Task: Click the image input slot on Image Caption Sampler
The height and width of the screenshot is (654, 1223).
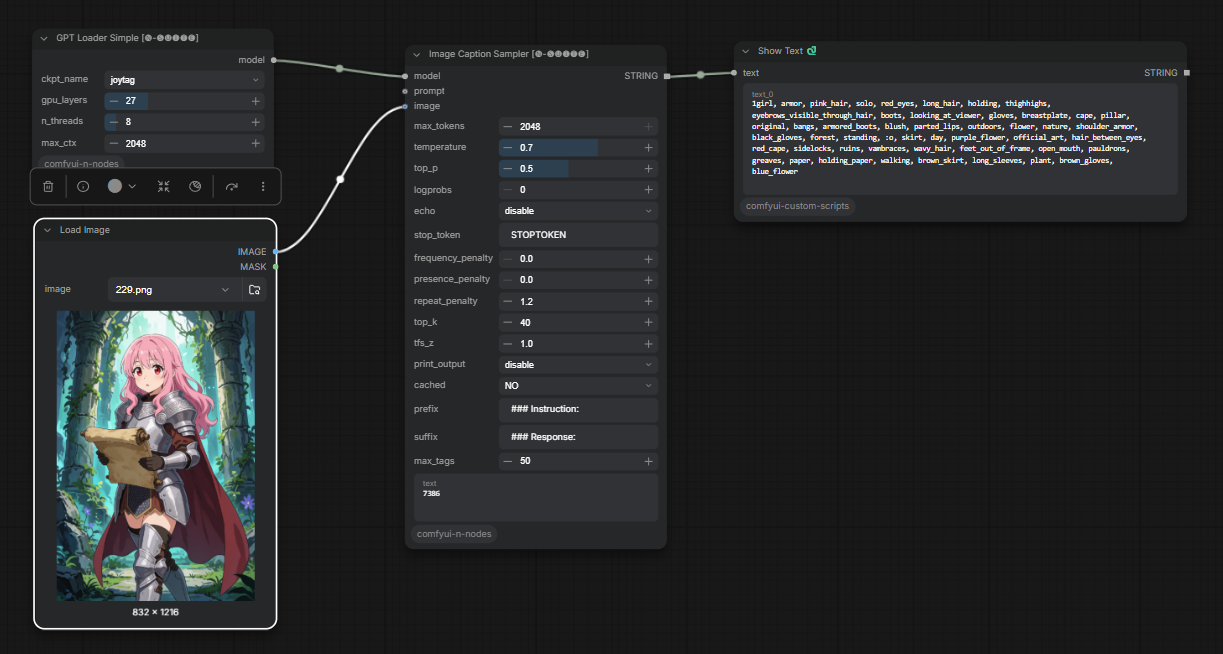Action: pyautogui.click(x=405, y=106)
